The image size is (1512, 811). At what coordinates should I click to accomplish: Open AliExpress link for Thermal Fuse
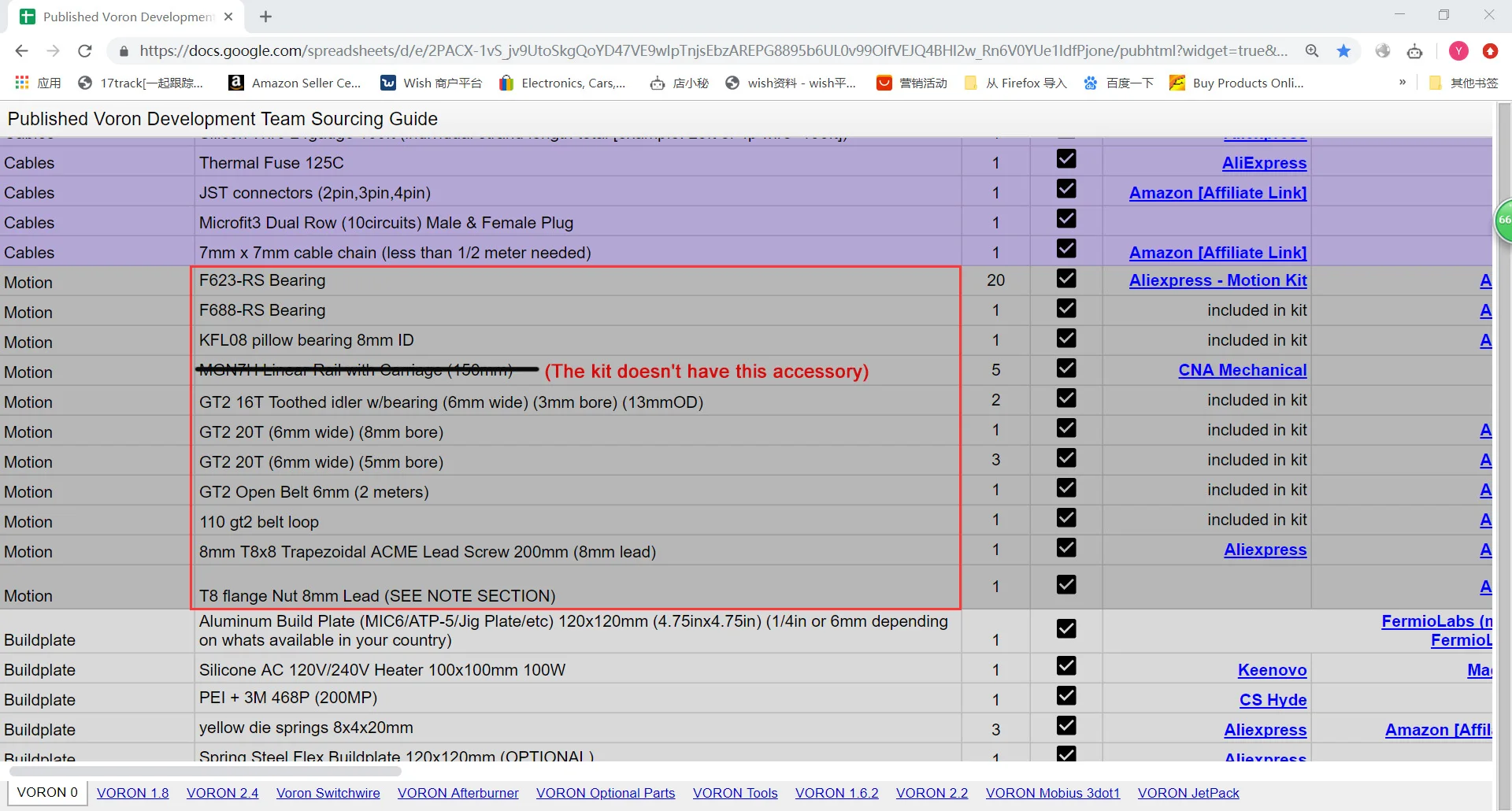pyautogui.click(x=1264, y=163)
